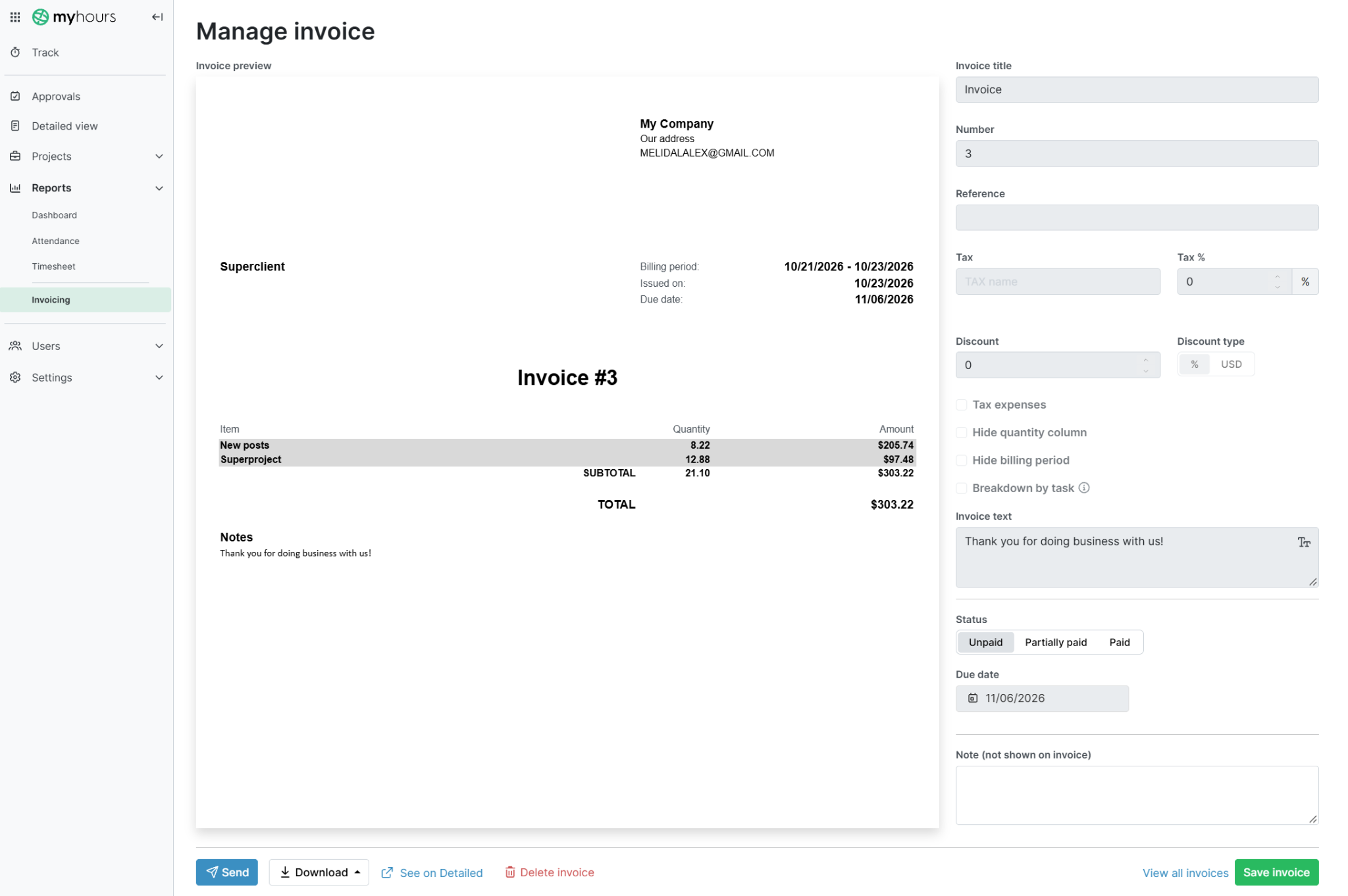Click the Settings gear icon
Screen dimensions: 1348x896
click(x=15, y=377)
